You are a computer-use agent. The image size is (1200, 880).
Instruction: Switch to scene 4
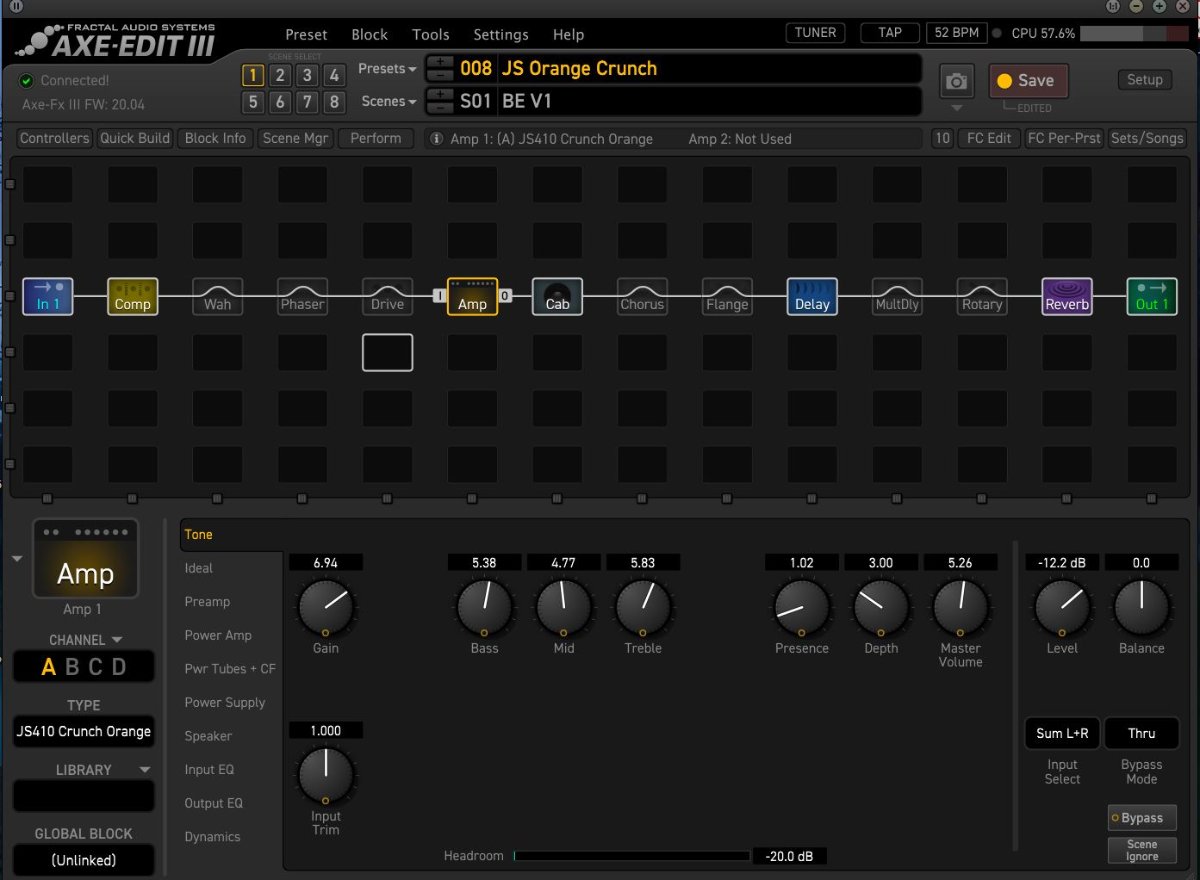[x=334, y=75]
